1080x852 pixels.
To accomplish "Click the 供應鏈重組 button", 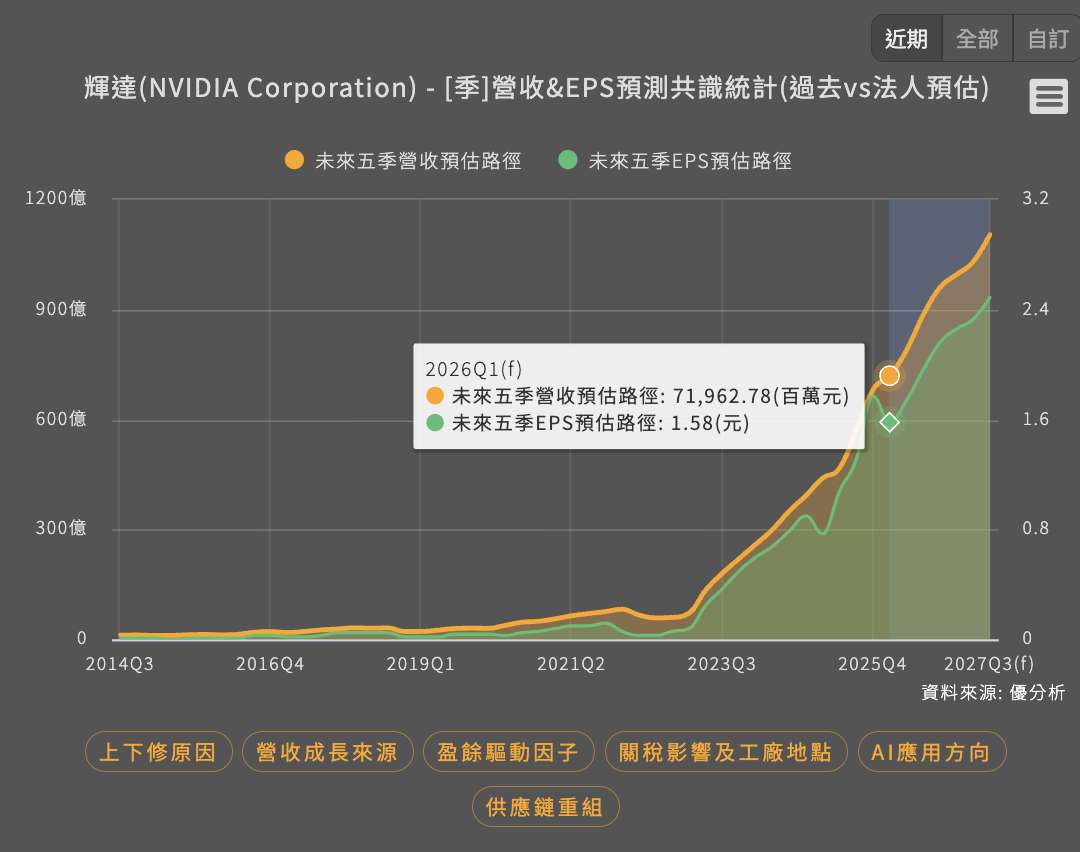I will coord(545,807).
